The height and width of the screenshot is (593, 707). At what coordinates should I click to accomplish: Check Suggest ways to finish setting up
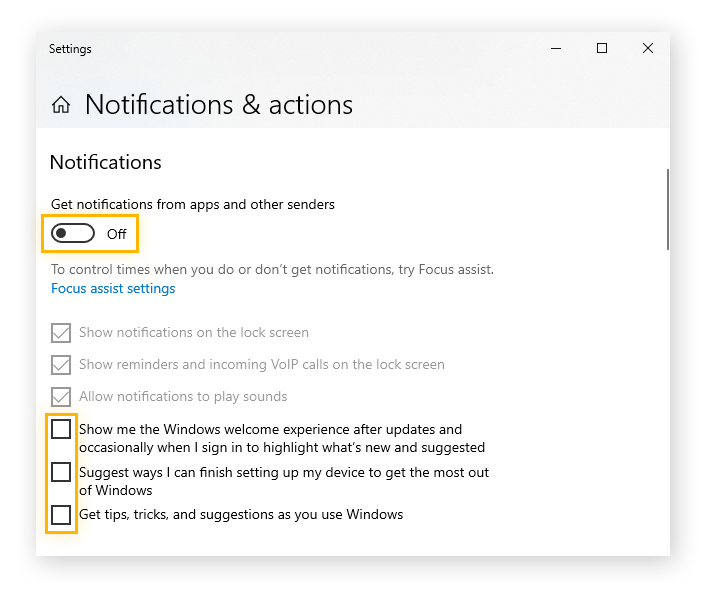coord(61,472)
